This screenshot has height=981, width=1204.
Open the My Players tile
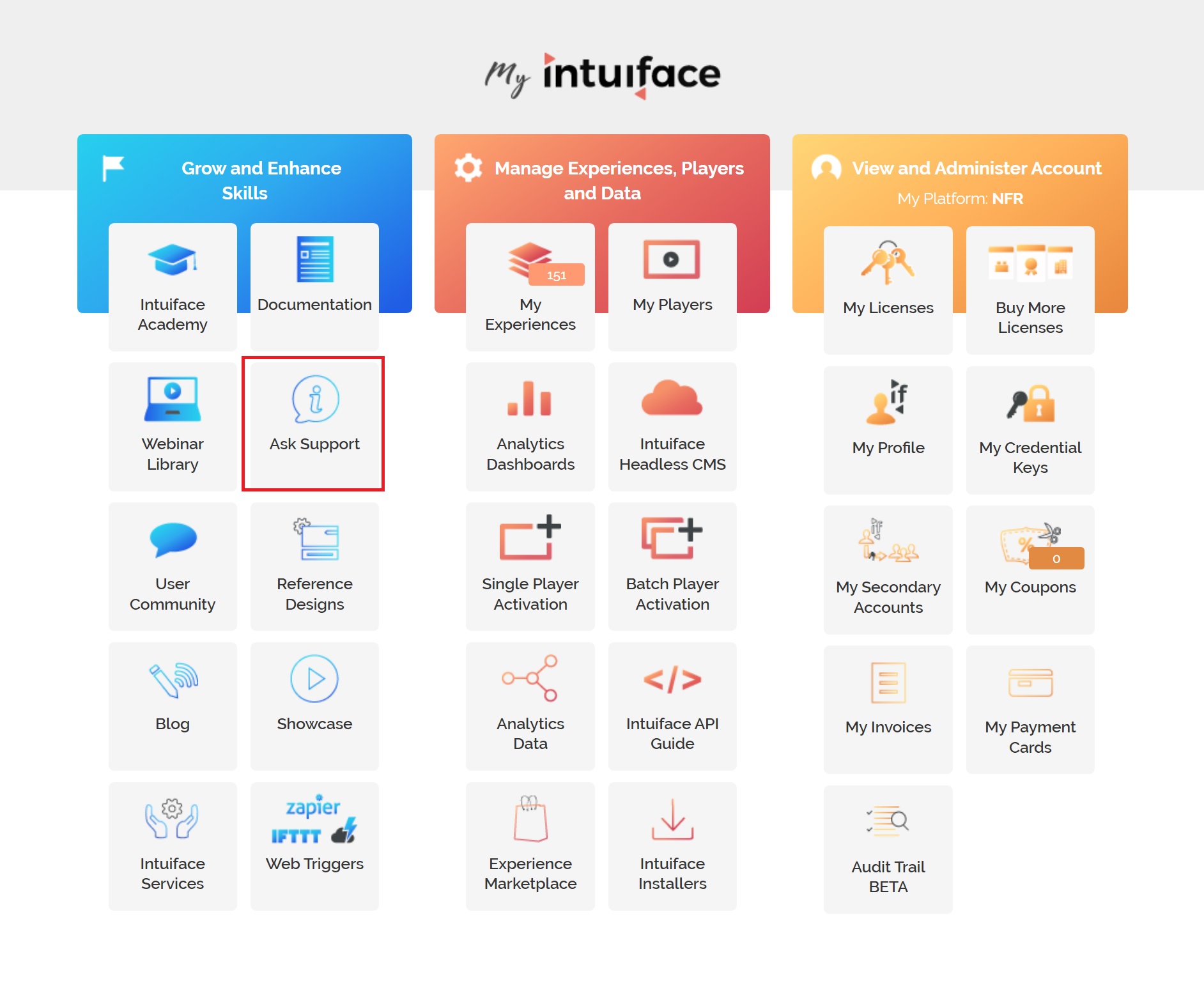[672, 286]
